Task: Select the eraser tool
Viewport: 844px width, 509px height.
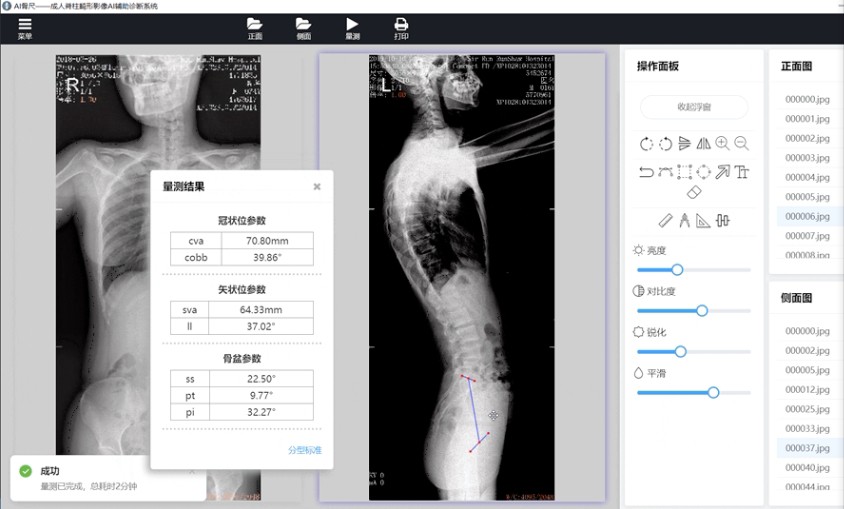Action: coord(694,192)
